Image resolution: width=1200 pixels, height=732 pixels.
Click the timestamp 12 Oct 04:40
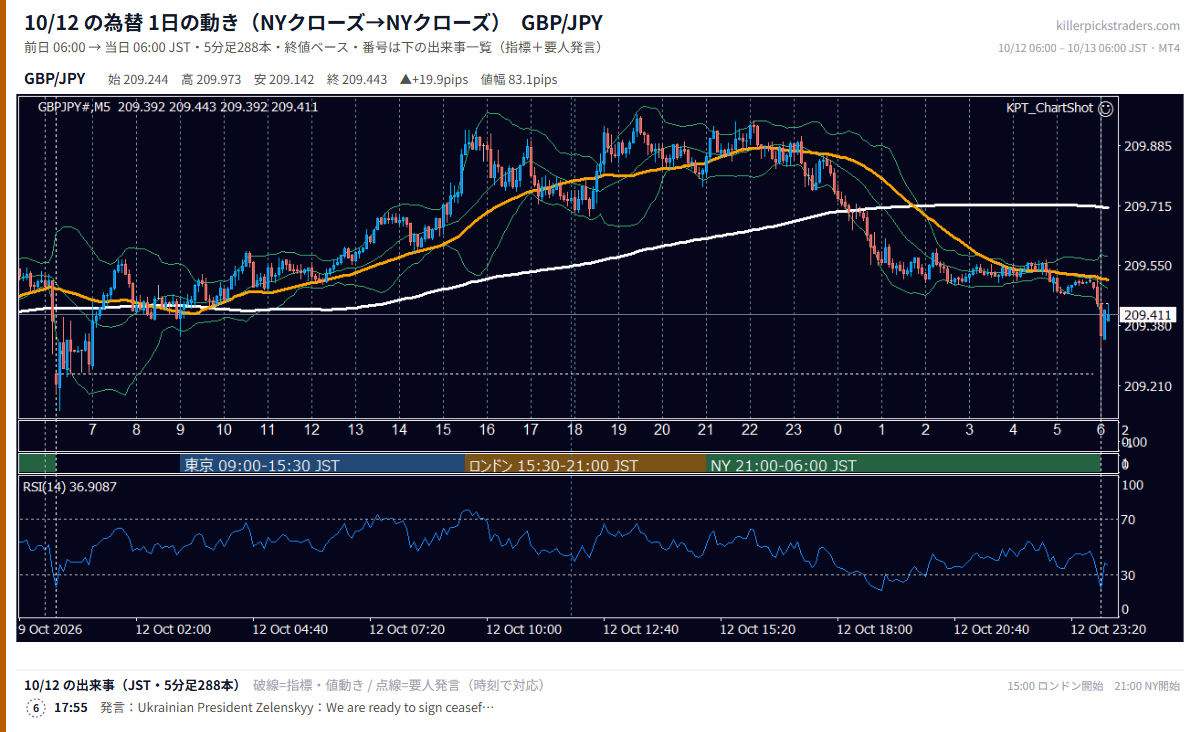[x=290, y=629]
